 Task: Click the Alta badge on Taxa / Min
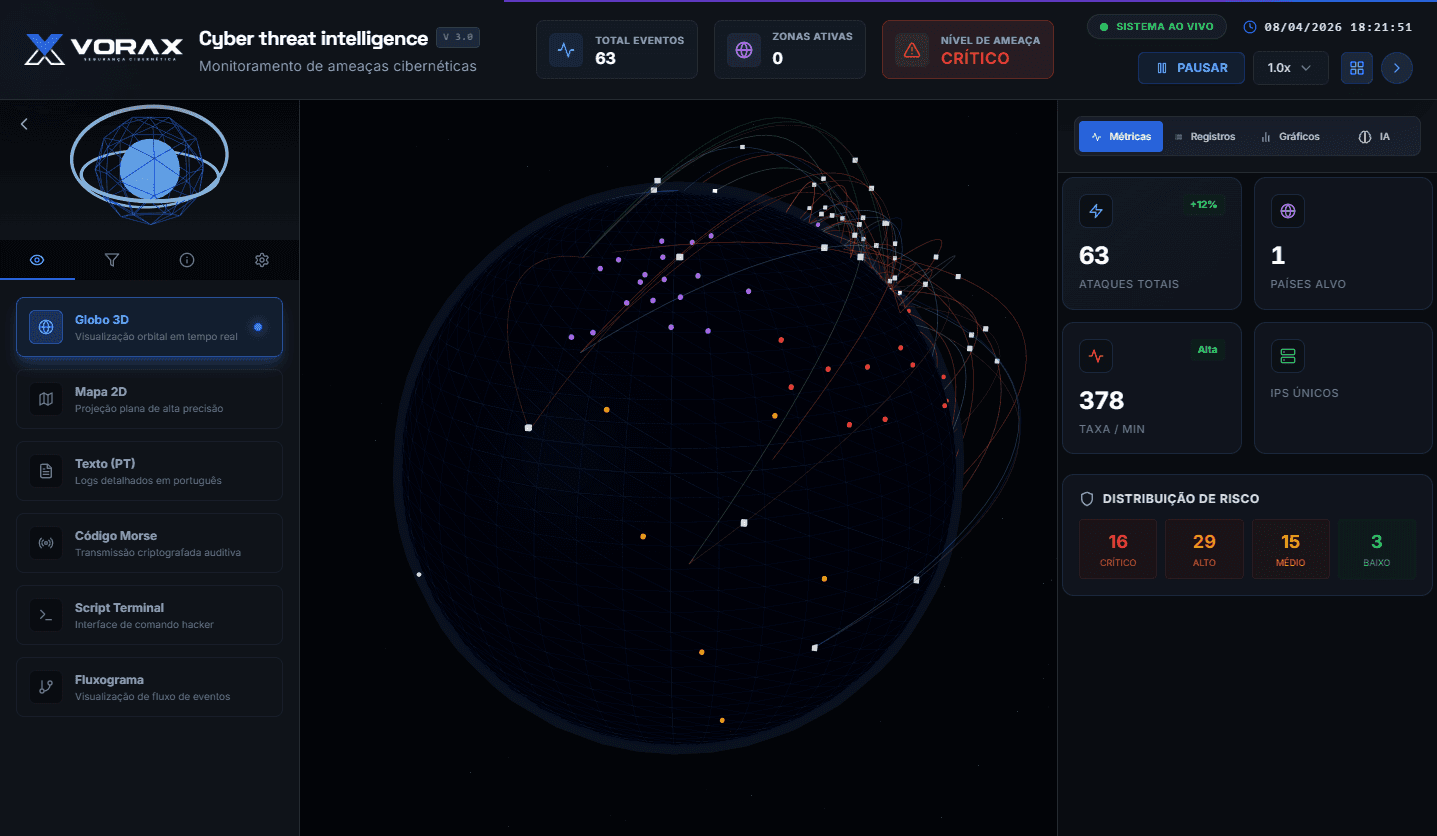coord(1207,349)
